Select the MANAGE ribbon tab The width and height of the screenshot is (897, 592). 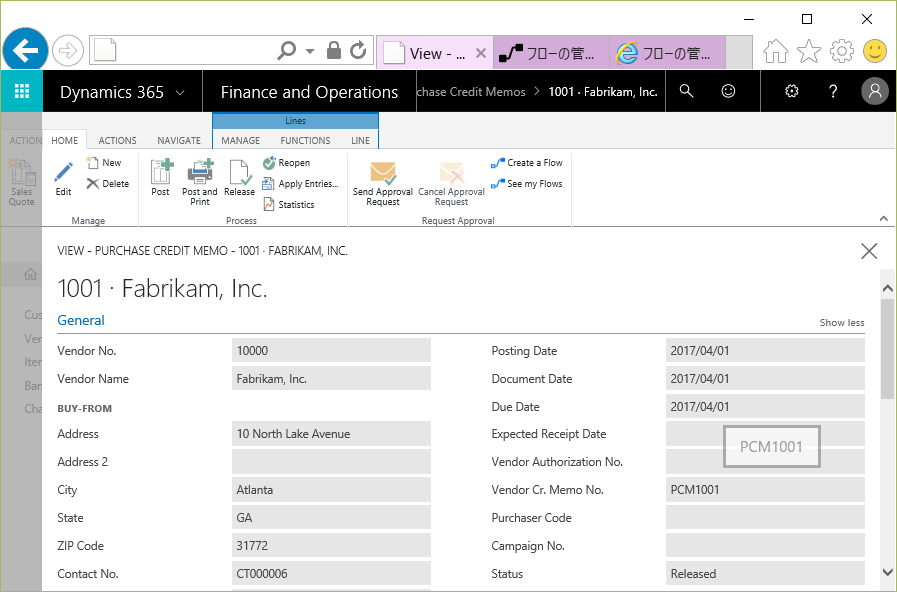coord(240,140)
